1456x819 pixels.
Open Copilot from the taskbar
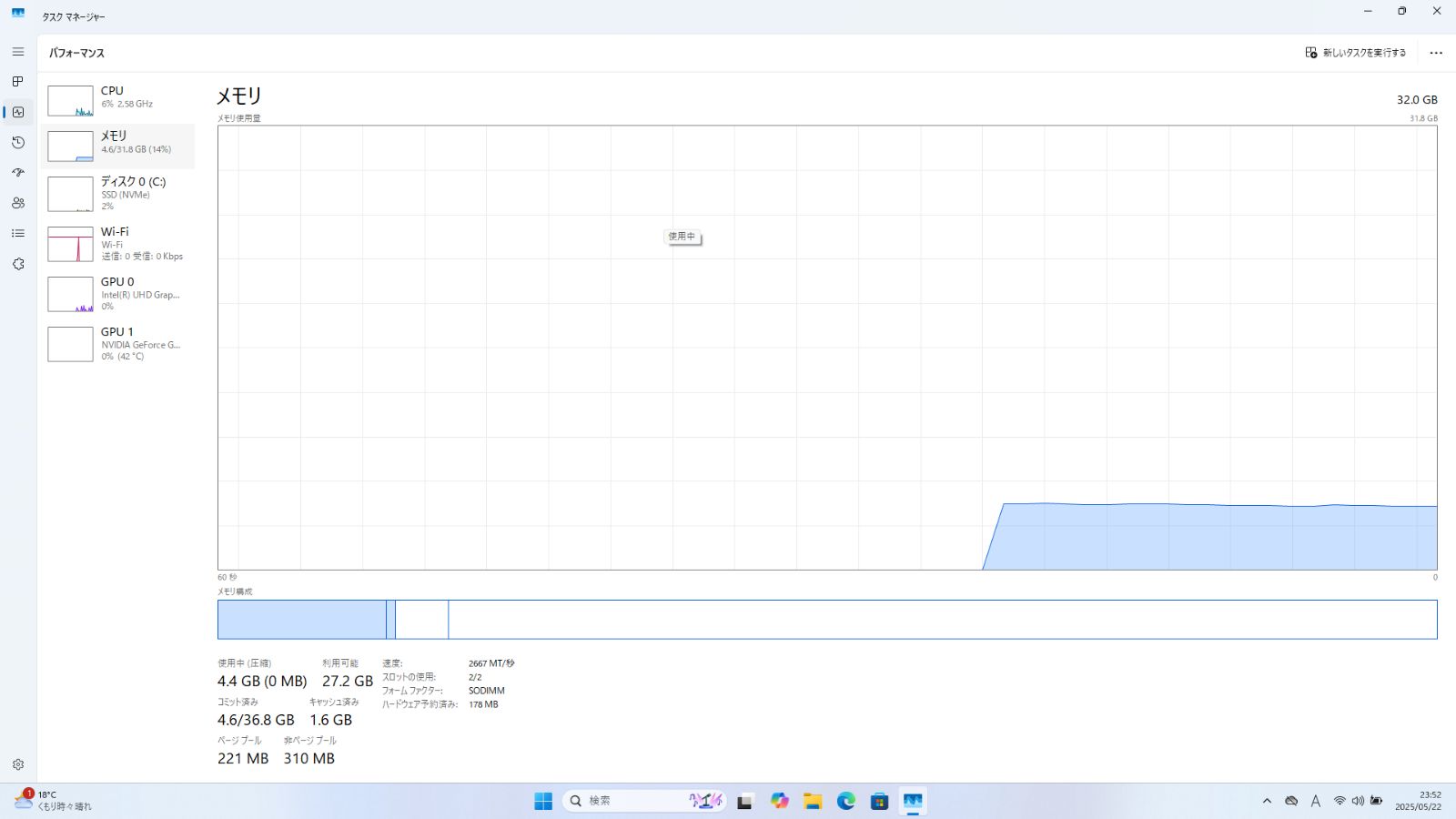[779, 801]
